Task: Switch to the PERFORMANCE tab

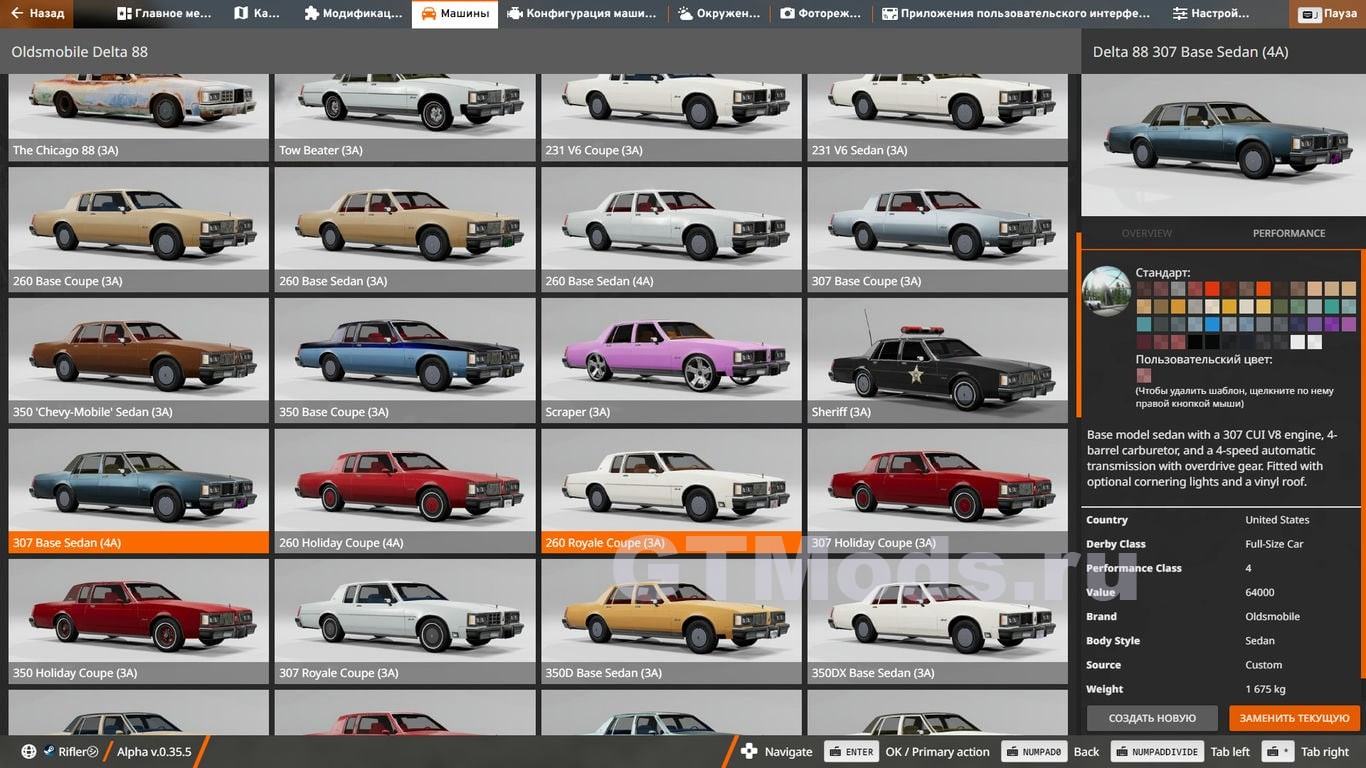Action: coord(1289,233)
